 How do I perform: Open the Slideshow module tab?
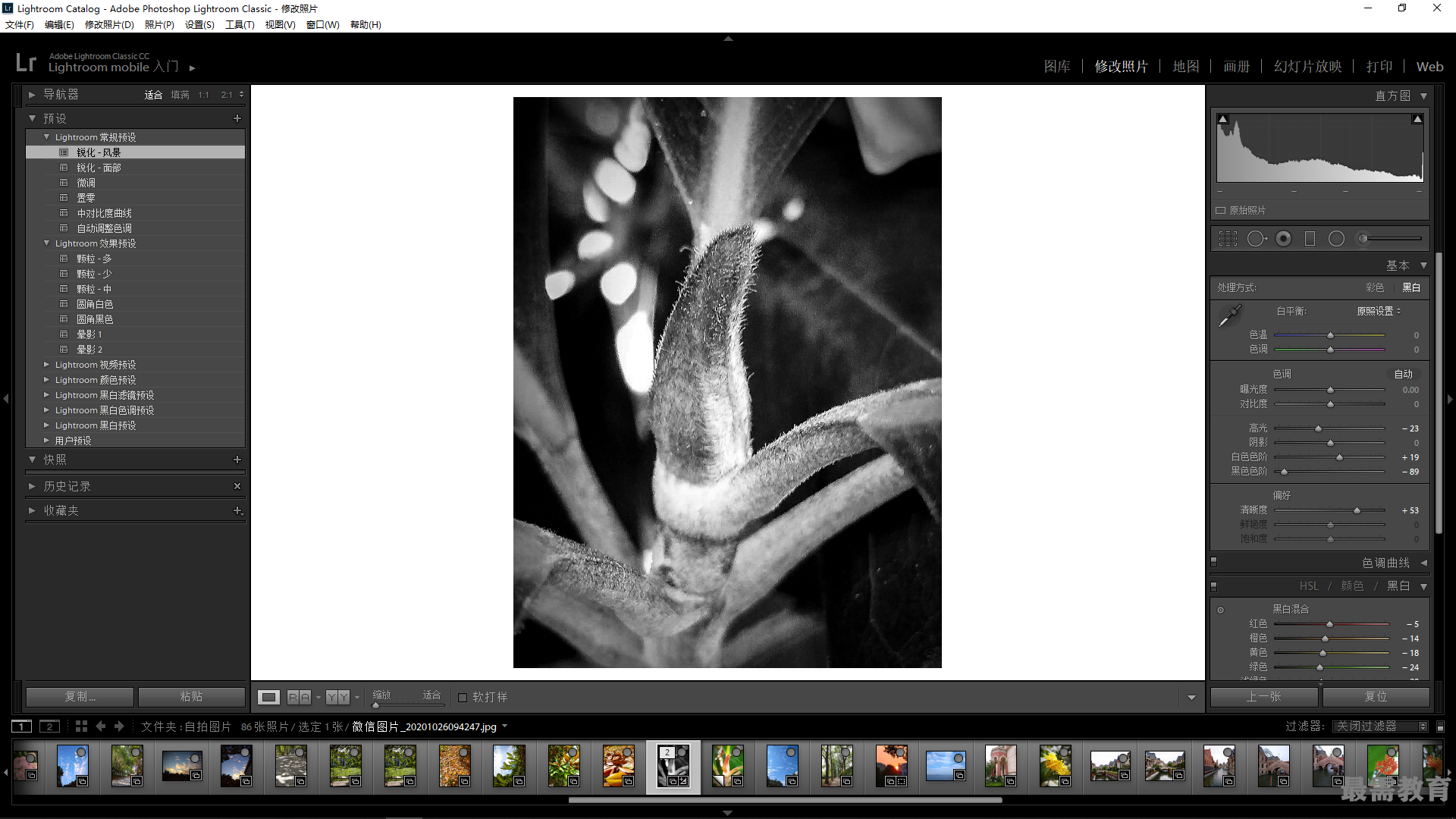click(x=1307, y=67)
